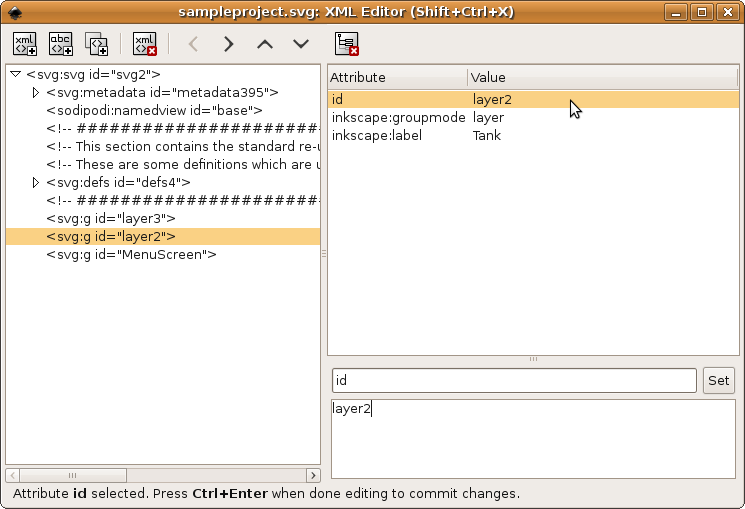This screenshot has height=509, width=745.
Task: Close the XML Editor window
Action: point(727,12)
